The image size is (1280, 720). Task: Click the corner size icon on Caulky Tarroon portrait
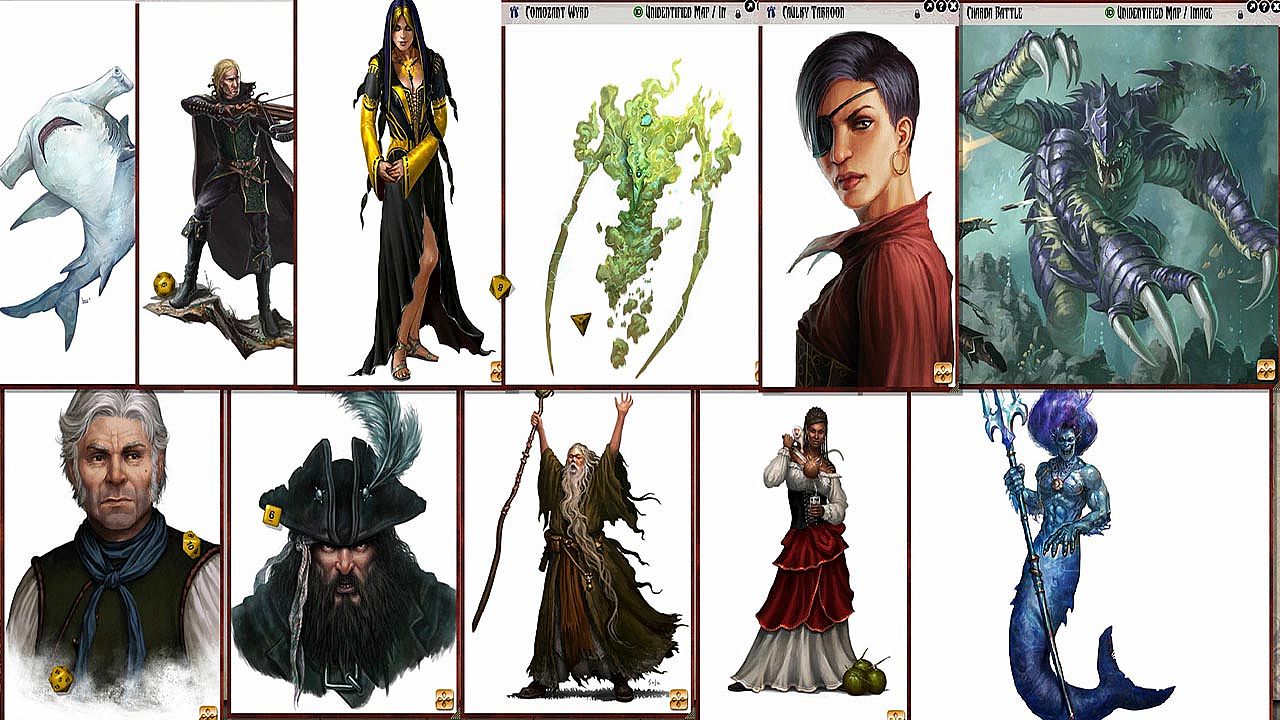click(x=943, y=373)
